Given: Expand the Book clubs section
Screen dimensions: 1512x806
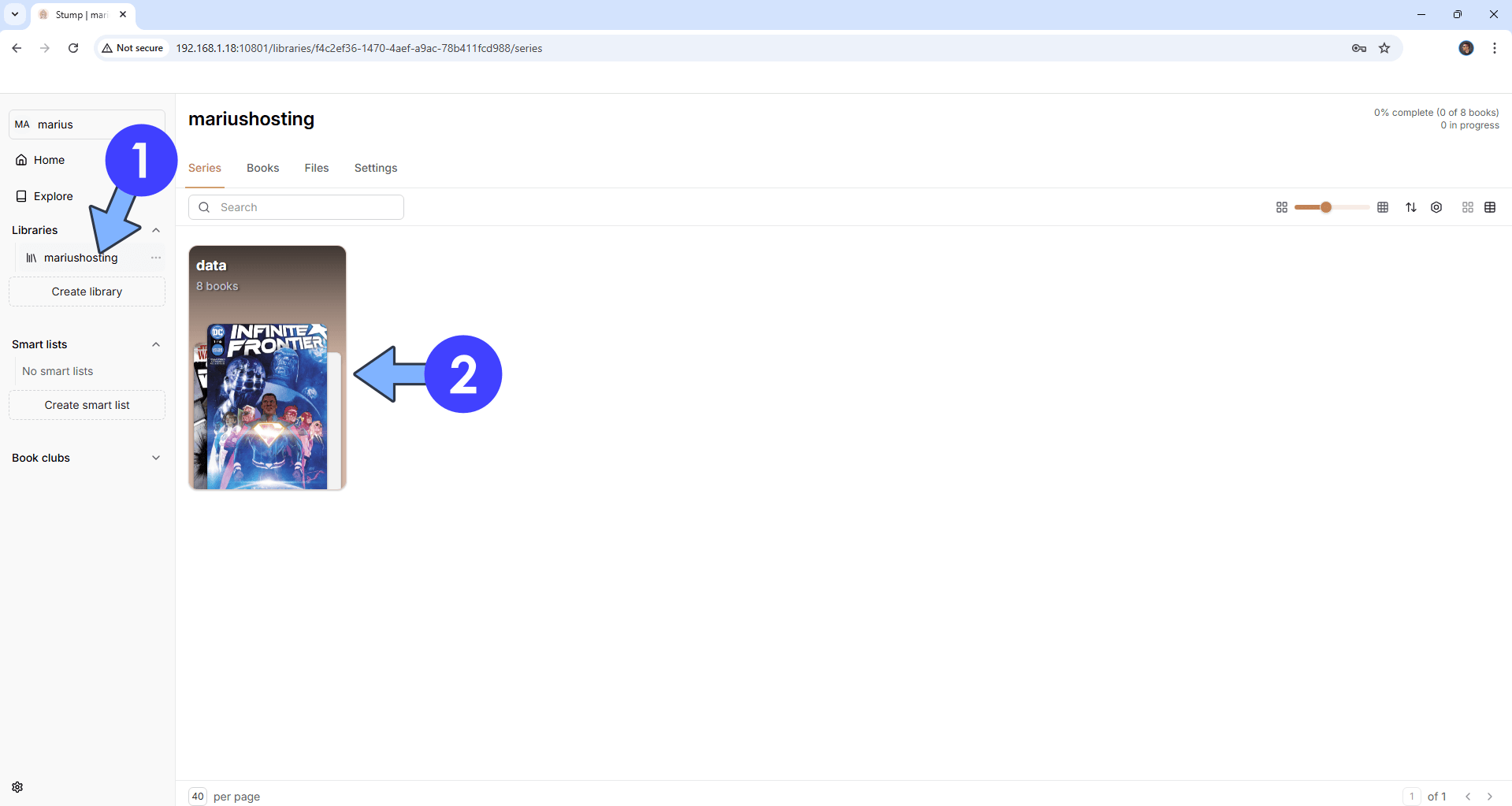Looking at the screenshot, I should tap(156, 458).
